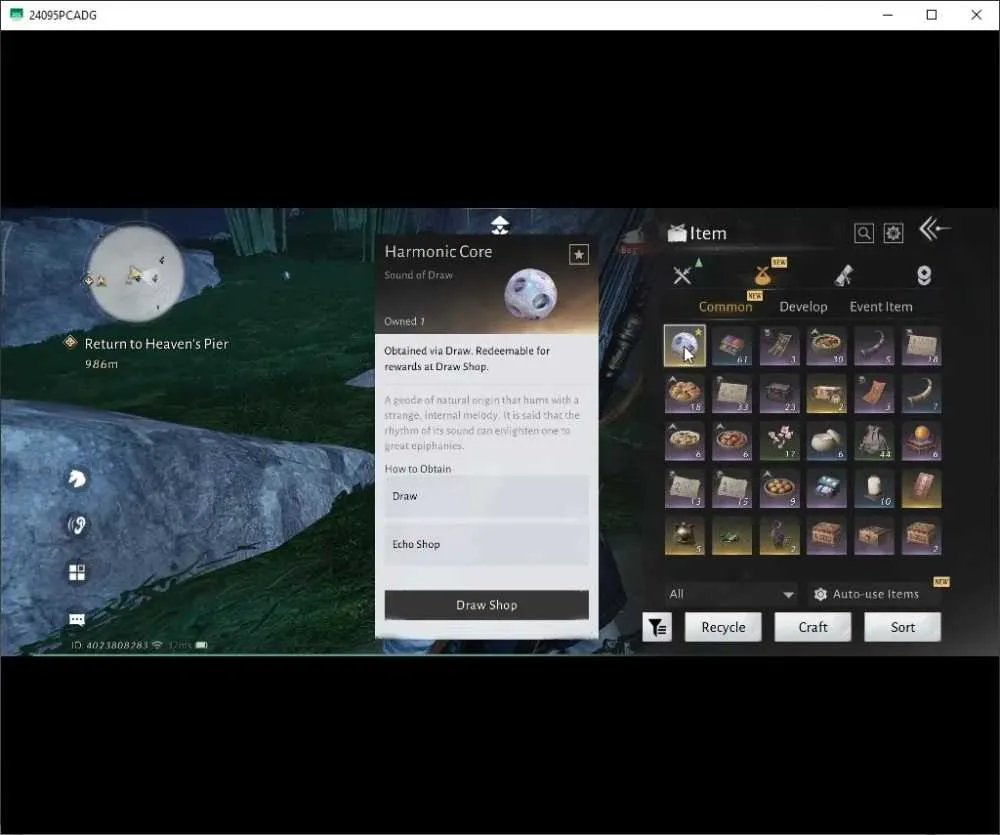
Task: Click the Sort button
Action: coord(902,627)
